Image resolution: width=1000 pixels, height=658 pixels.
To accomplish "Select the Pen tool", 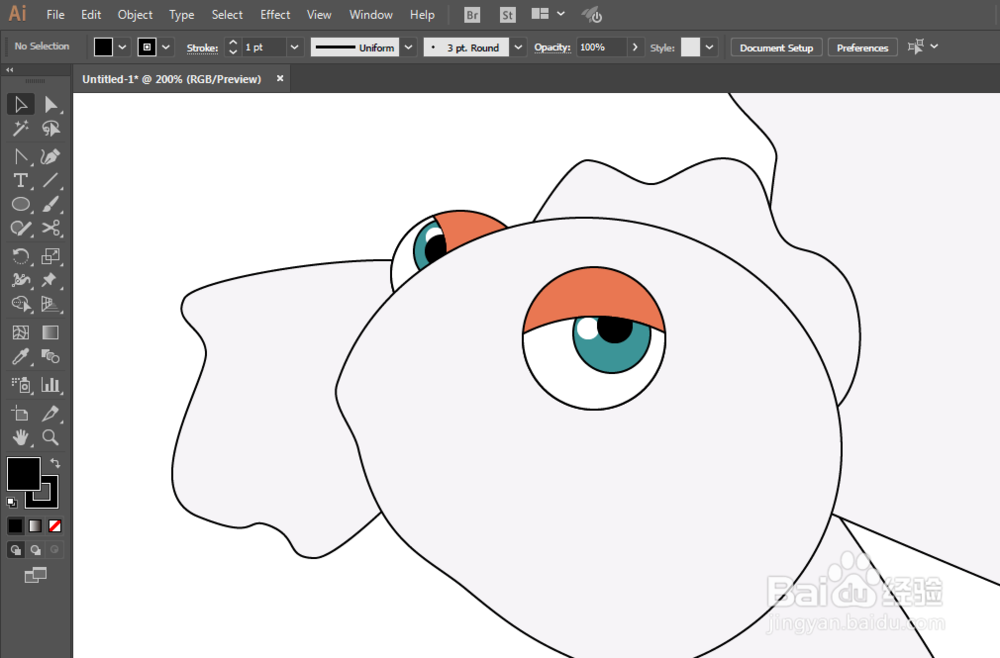I will tap(20, 157).
